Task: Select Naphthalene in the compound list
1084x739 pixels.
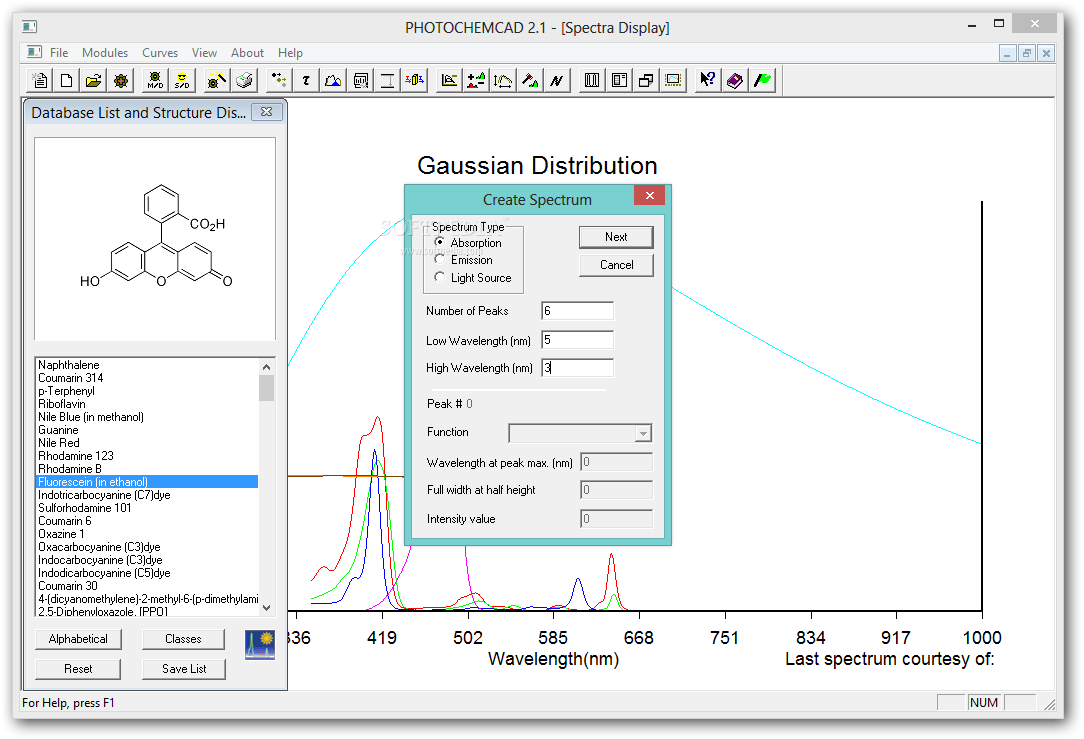Action: tap(68, 365)
